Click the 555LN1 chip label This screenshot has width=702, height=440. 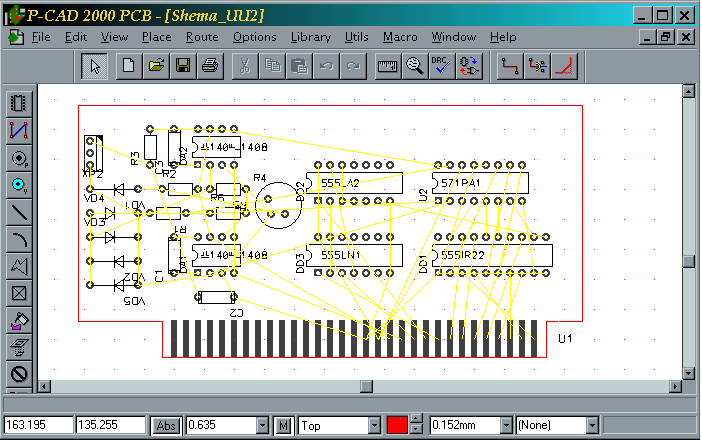tap(341, 255)
